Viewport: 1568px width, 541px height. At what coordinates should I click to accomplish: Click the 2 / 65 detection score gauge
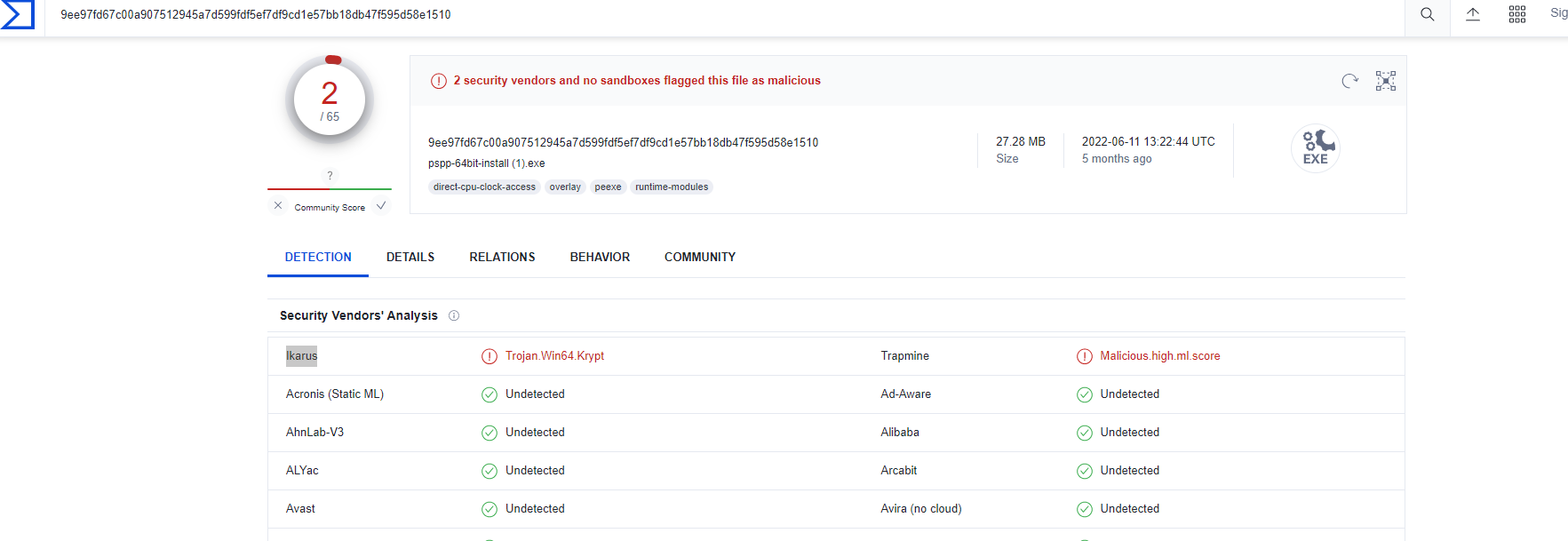pyautogui.click(x=330, y=101)
